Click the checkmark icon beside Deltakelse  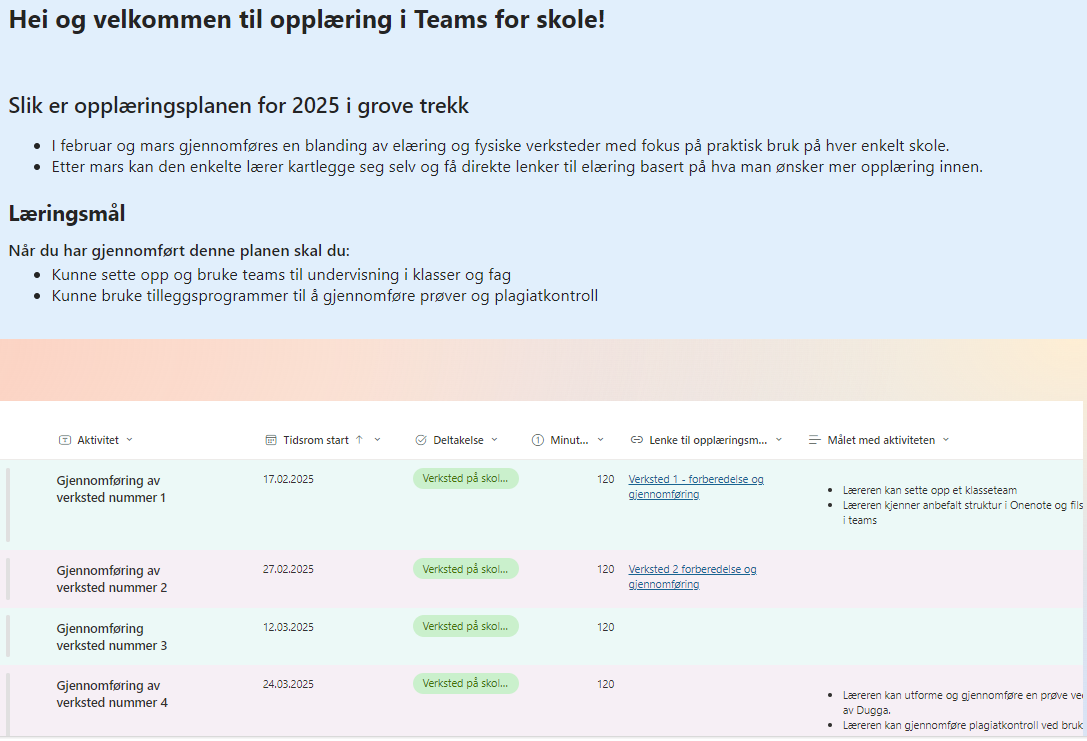point(421,440)
